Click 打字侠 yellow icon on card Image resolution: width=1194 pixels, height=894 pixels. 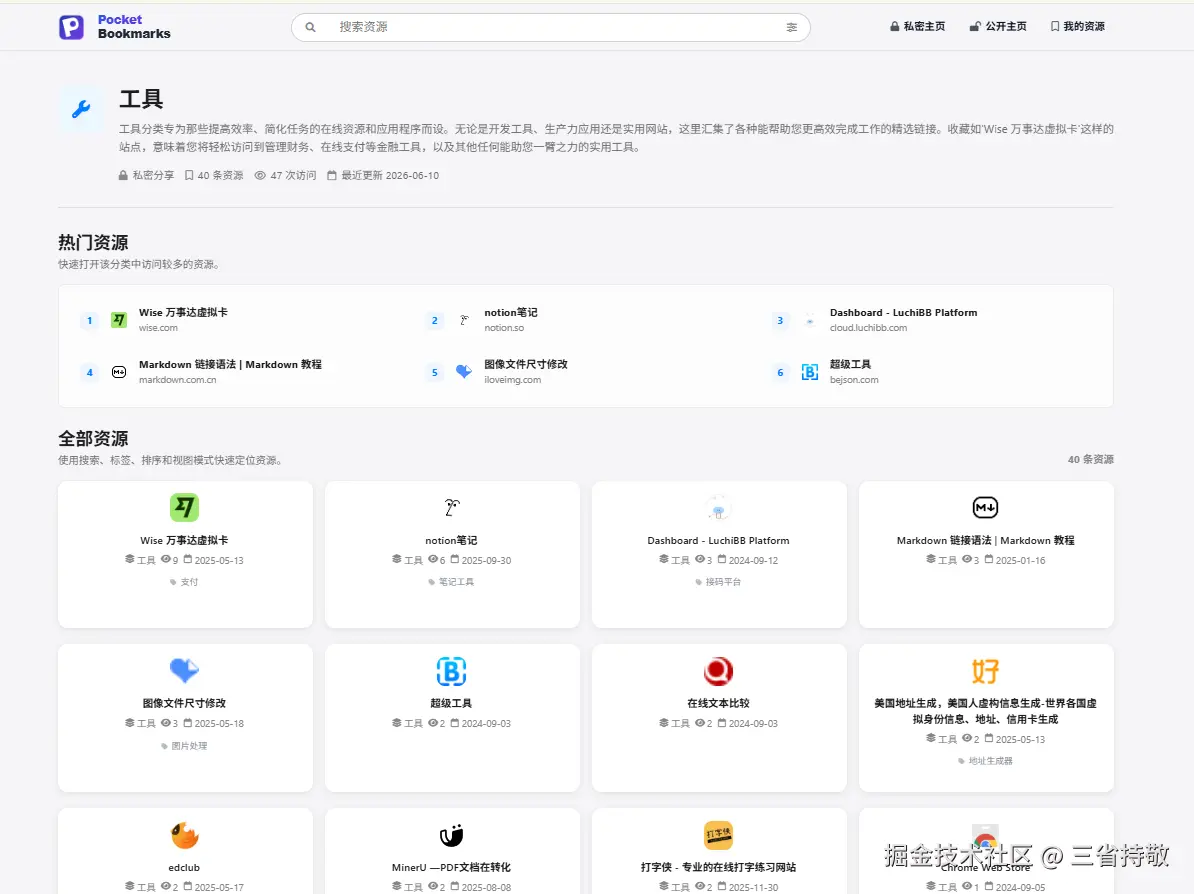coord(718,835)
